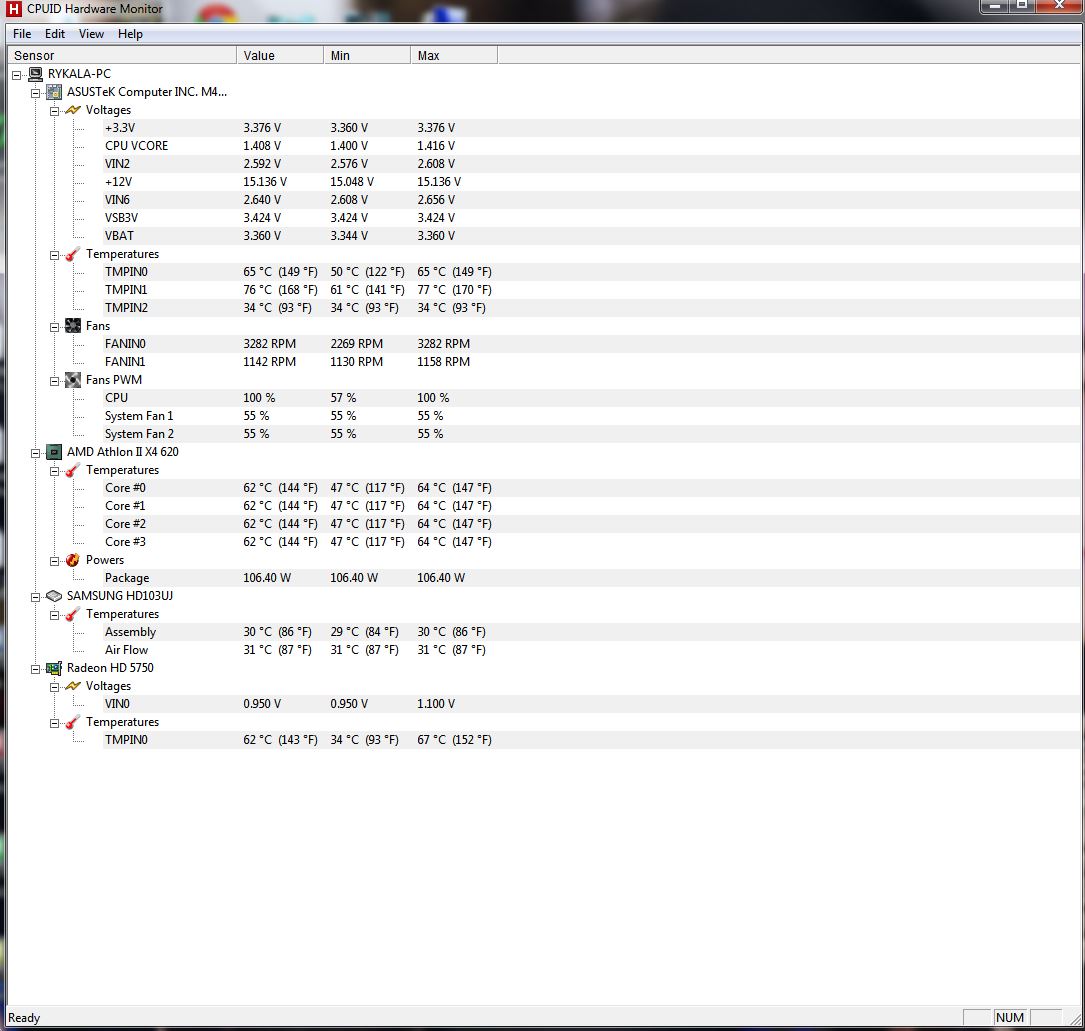The height and width of the screenshot is (1031, 1085).
Task: Click the Radeon Voltages lightning icon
Action: (x=73, y=686)
